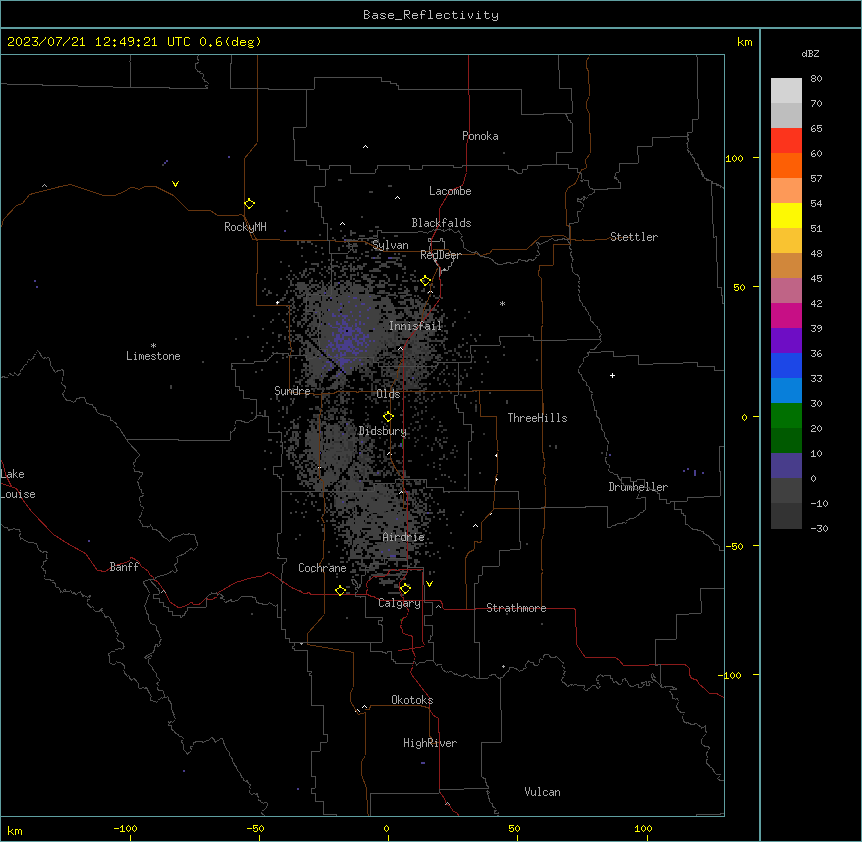Click the yellow V marker east of Calgary
The image size is (862, 842).
click(429, 584)
